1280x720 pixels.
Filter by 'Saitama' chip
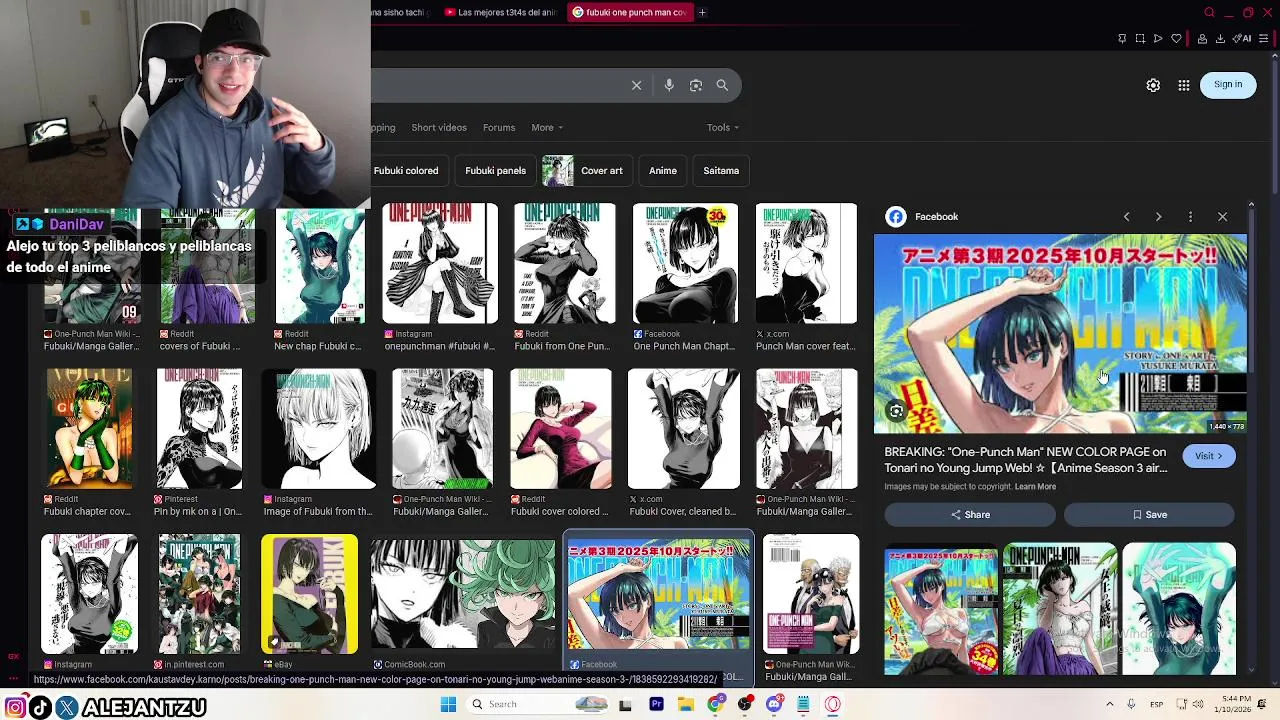(x=721, y=170)
